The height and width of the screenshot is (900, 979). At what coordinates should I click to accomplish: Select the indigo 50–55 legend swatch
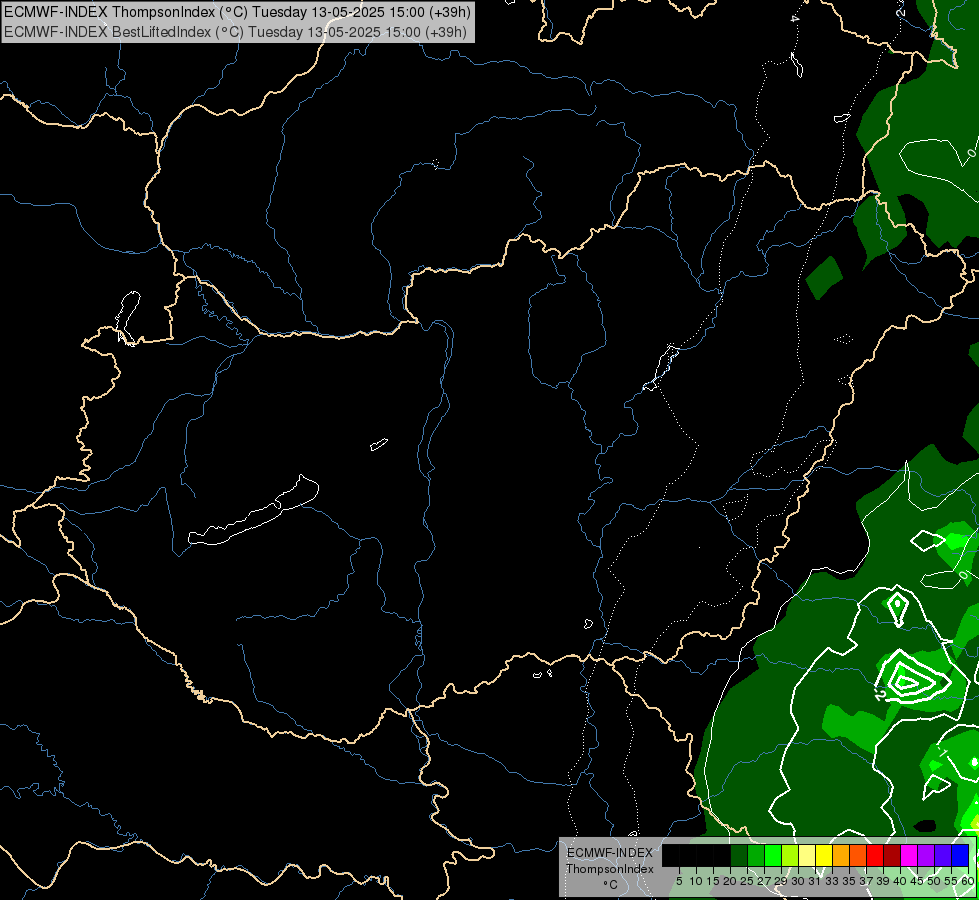coord(943,855)
